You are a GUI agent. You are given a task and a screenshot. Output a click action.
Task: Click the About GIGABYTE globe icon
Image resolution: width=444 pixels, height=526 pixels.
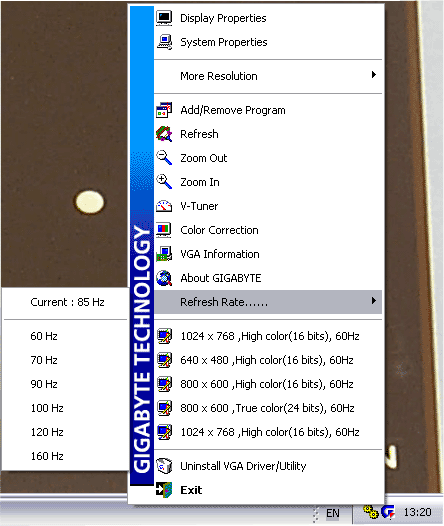point(164,278)
